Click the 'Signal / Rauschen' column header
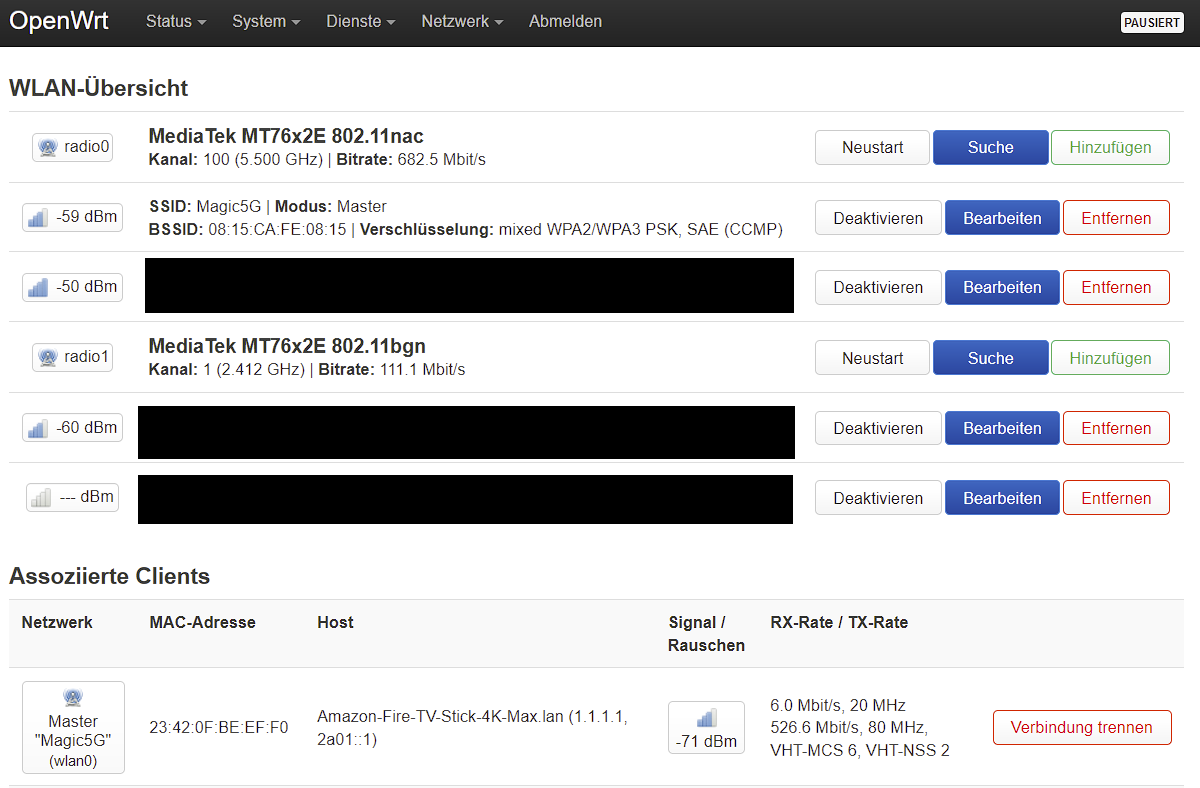 coord(706,634)
